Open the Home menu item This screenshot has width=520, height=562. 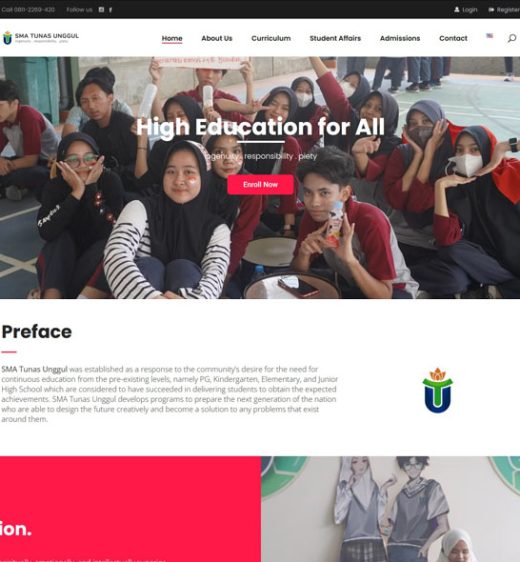(x=172, y=38)
